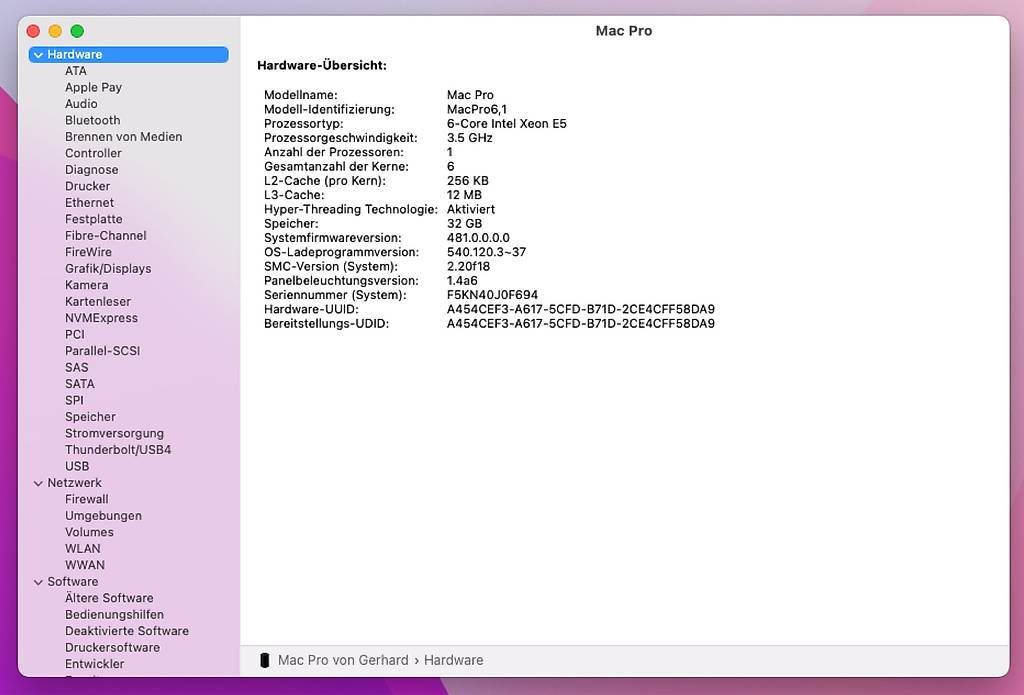Screen dimensions: 1024x695
Task: Select SAS in the sidebar
Action: pyautogui.click(x=76, y=367)
